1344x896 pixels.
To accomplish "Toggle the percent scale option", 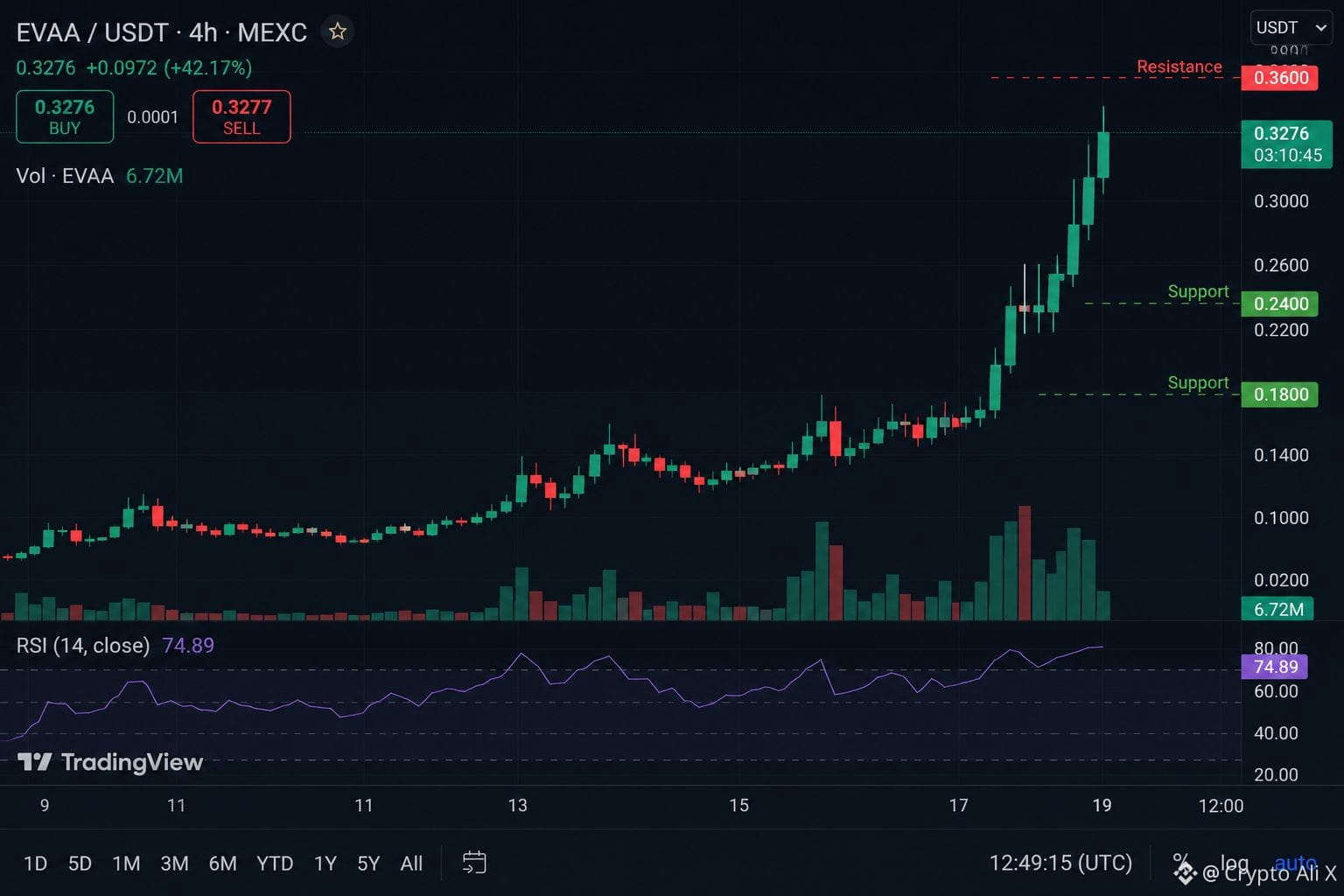I will [1180, 862].
